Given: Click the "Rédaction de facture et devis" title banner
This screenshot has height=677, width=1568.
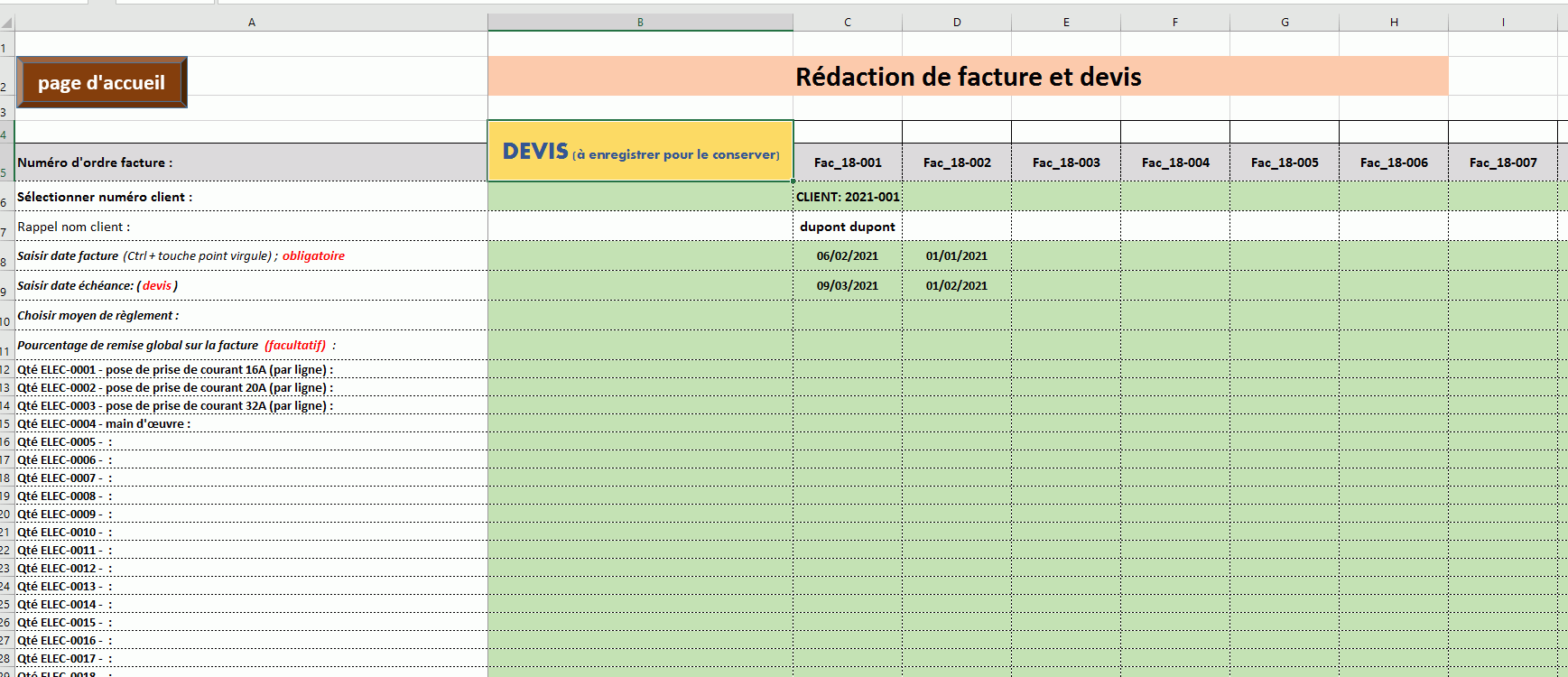Looking at the screenshot, I should (968, 77).
